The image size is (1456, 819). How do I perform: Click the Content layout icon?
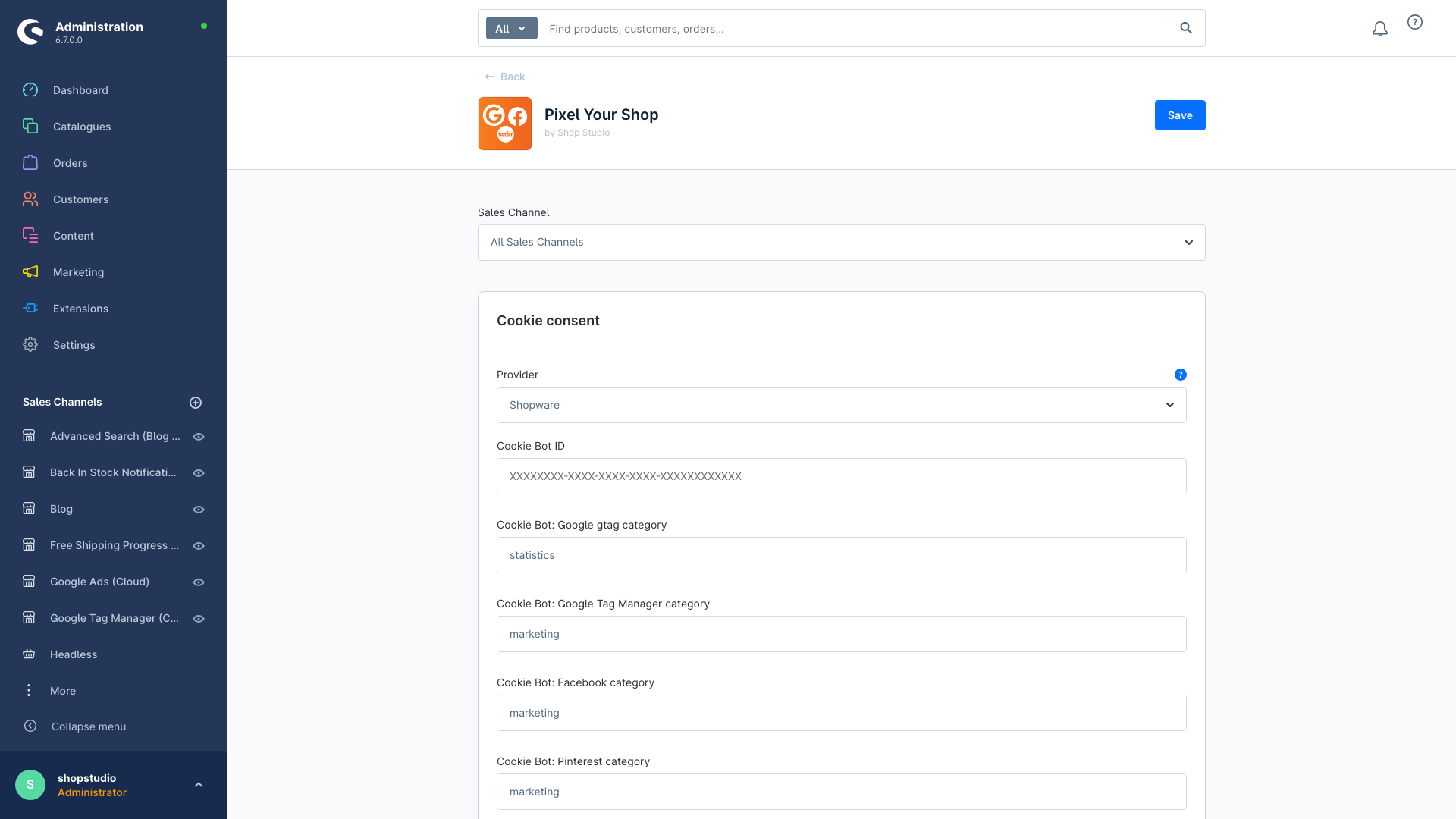pyautogui.click(x=30, y=236)
